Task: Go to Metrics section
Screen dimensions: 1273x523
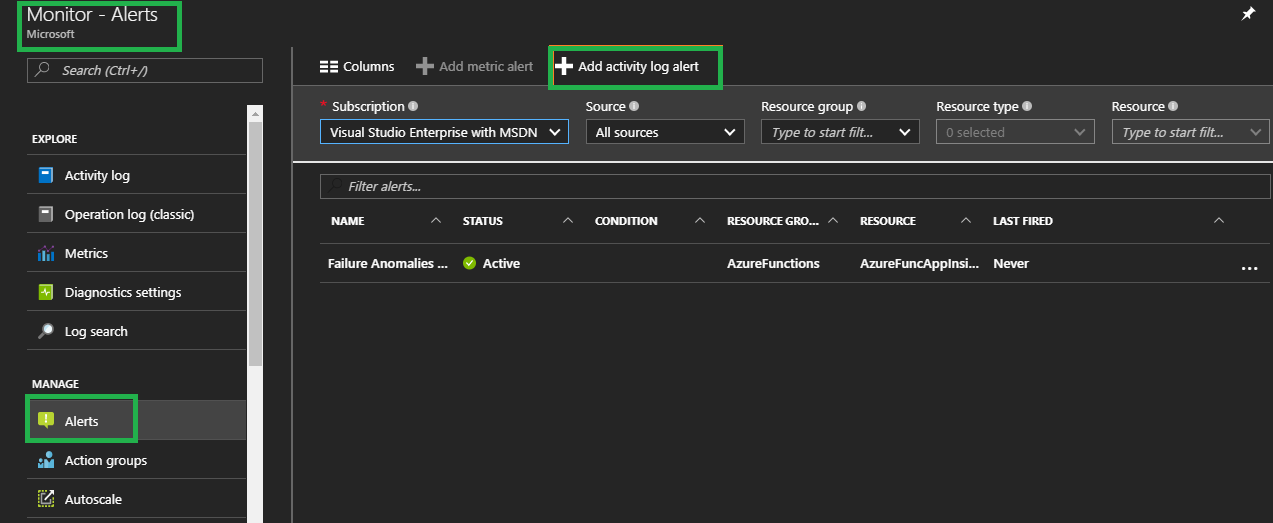Action: tap(136, 253)
